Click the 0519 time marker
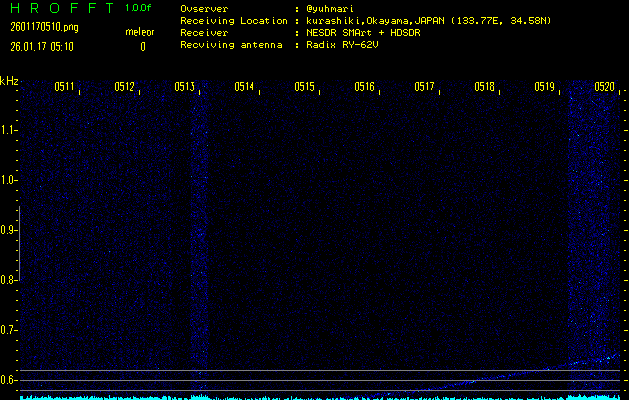The image size is (629, 400). (544, 87)
